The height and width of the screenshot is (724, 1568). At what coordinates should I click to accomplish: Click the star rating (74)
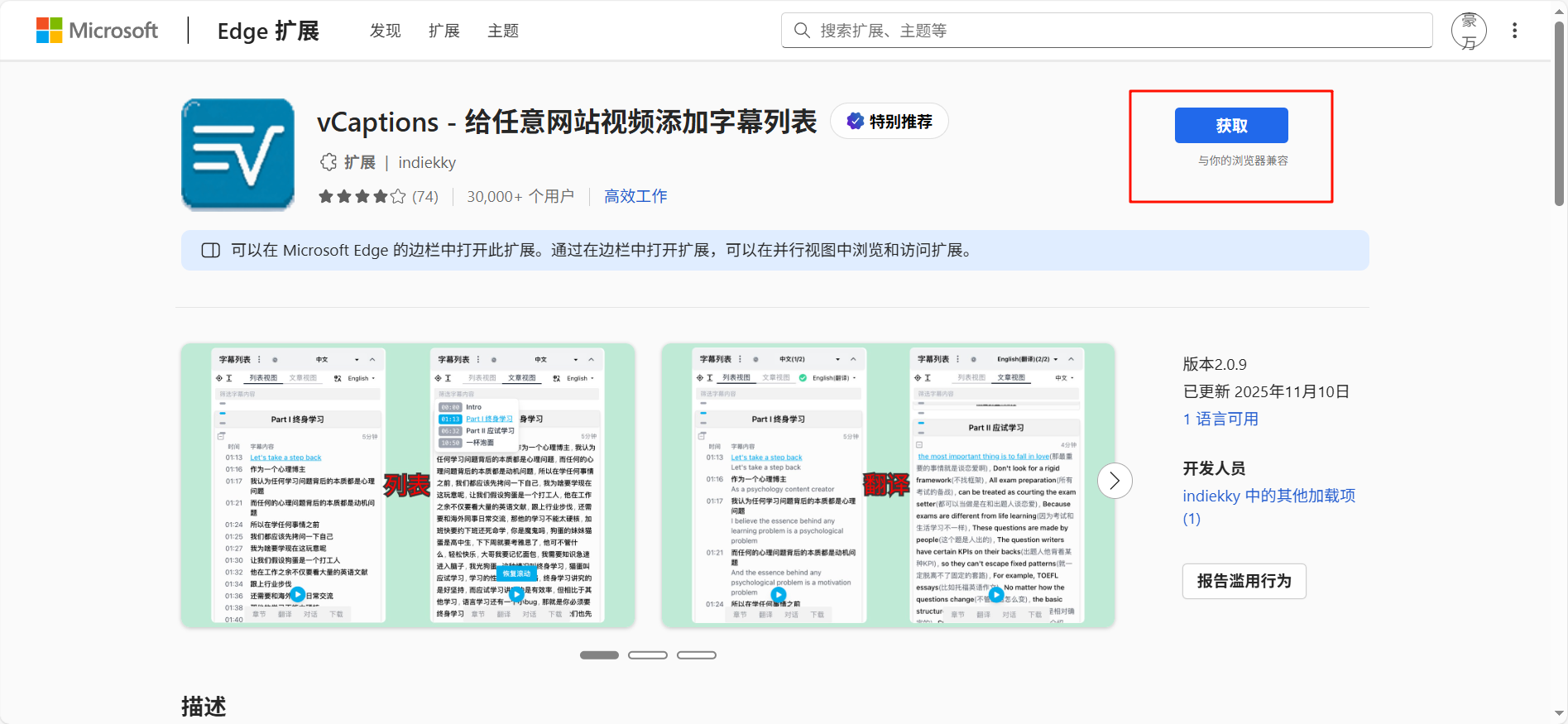[378, 196]
